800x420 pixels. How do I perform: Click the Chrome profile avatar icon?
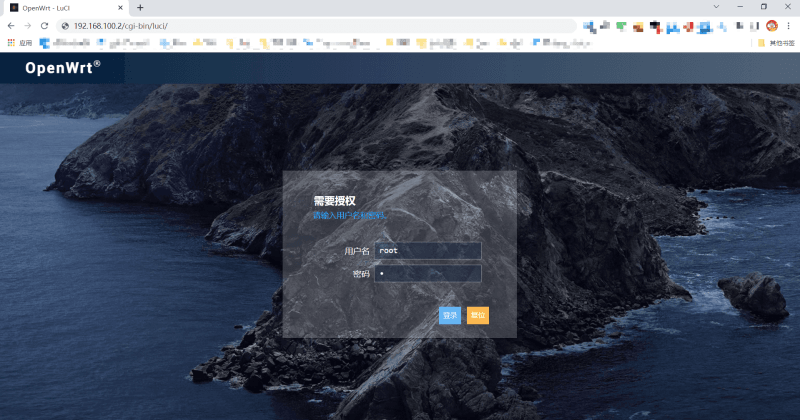point(772,25)
